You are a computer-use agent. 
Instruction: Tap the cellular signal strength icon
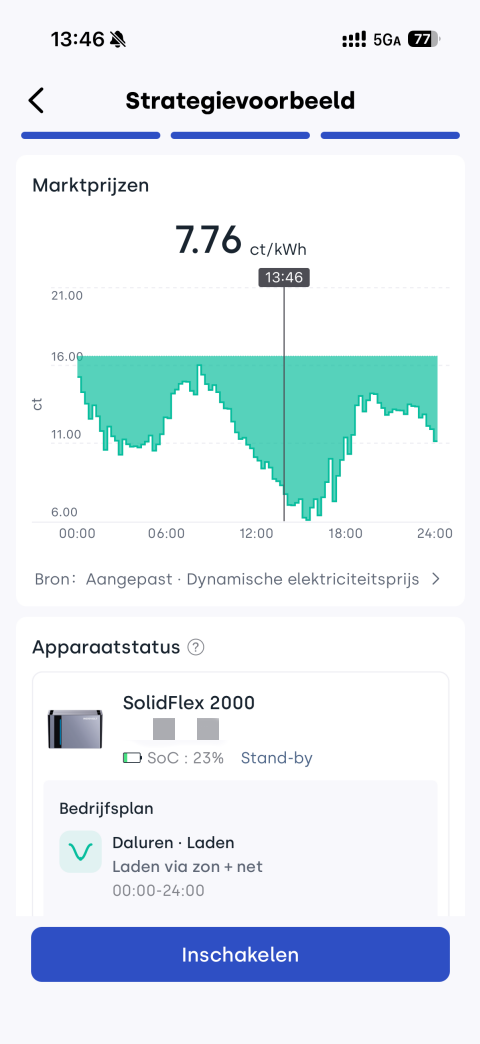(354, 40)
